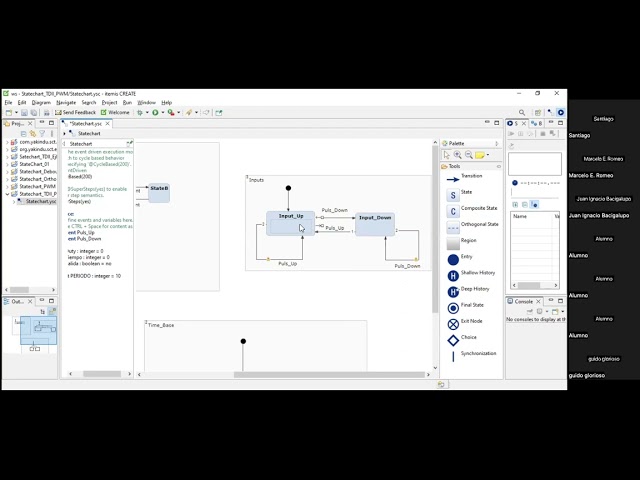This screenshot has width=640, height=480.
Task: Open the Debug configurations dropdown arrow
Action: (147, 113)
